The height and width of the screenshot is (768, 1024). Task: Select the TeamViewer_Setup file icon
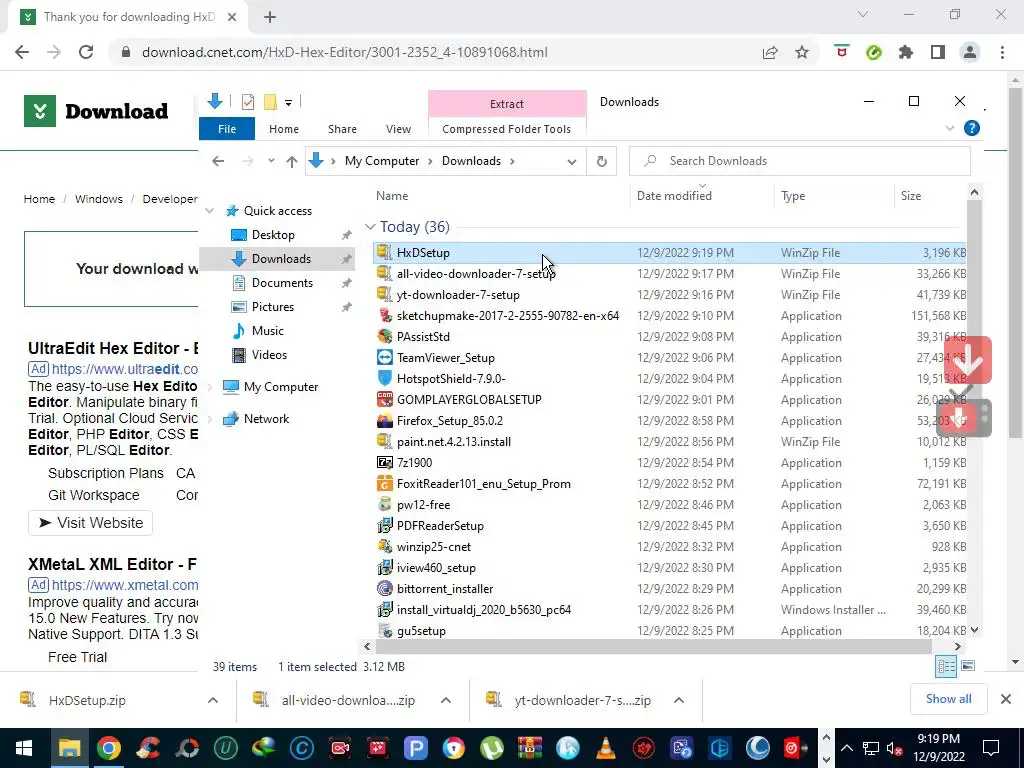click(385, 358)
